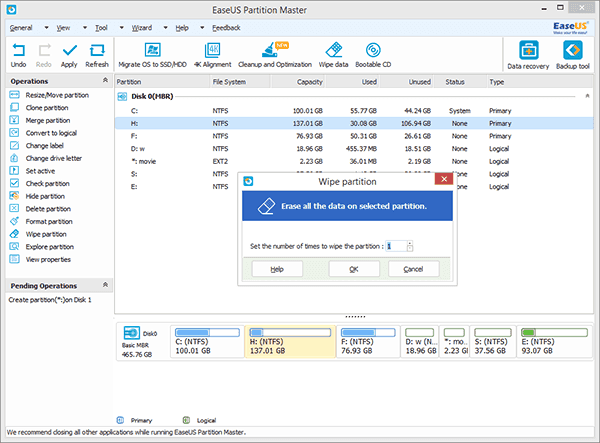Open Cleanup and Optimization
This screenshot has width=600, height=443.
pos(275,55)
